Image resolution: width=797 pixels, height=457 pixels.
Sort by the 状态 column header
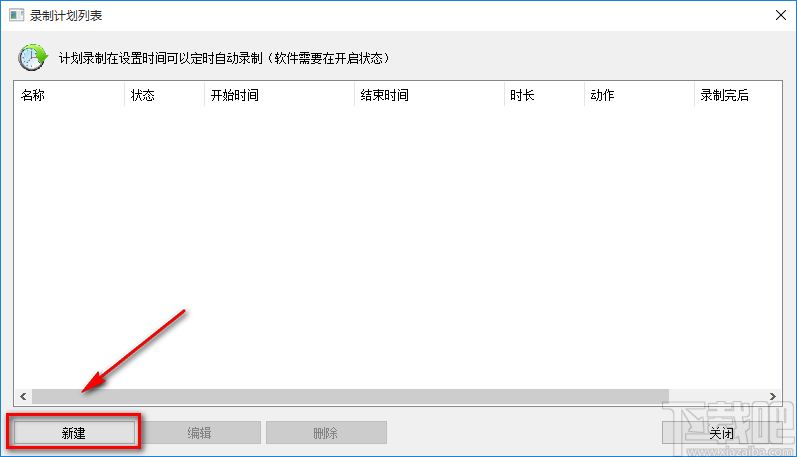pyautogui.click(x=164, y=95)
